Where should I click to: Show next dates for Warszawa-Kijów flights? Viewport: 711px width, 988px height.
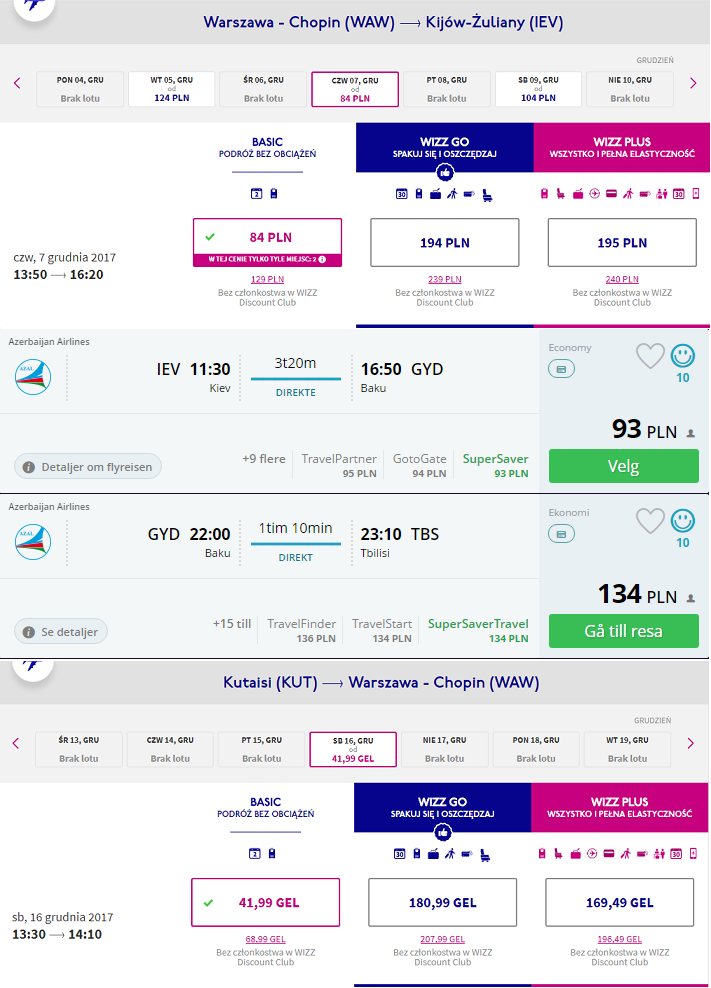(x=693, y=83)
